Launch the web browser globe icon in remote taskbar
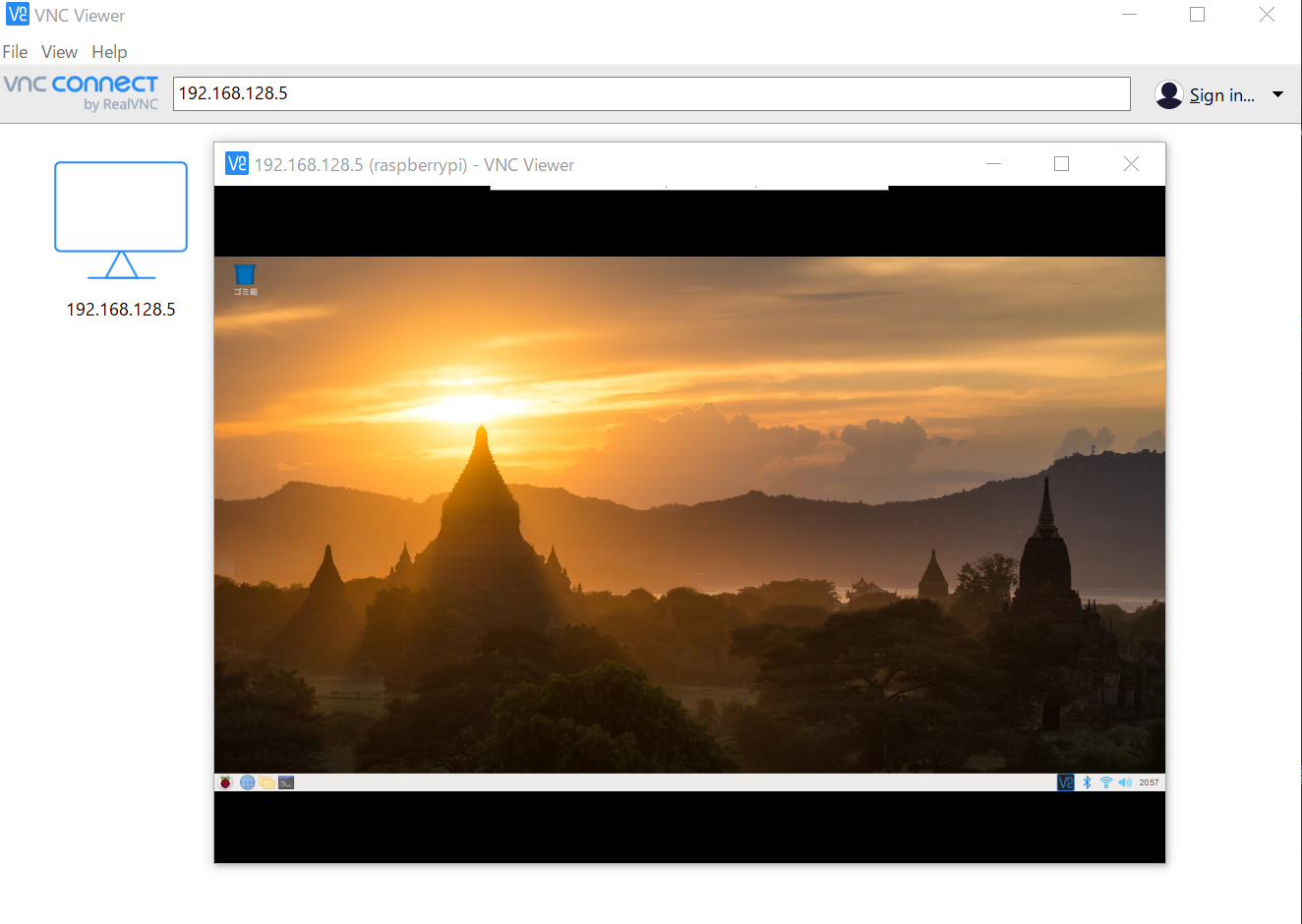The height and width of the screenshot is (924, 1302). pyautogui.click(x=248, y=782)
